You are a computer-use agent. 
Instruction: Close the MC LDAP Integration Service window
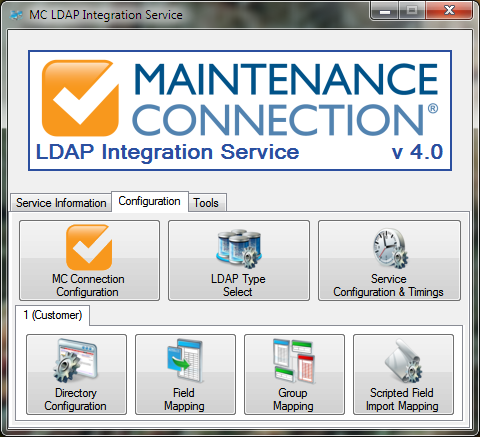coord(449,11)
